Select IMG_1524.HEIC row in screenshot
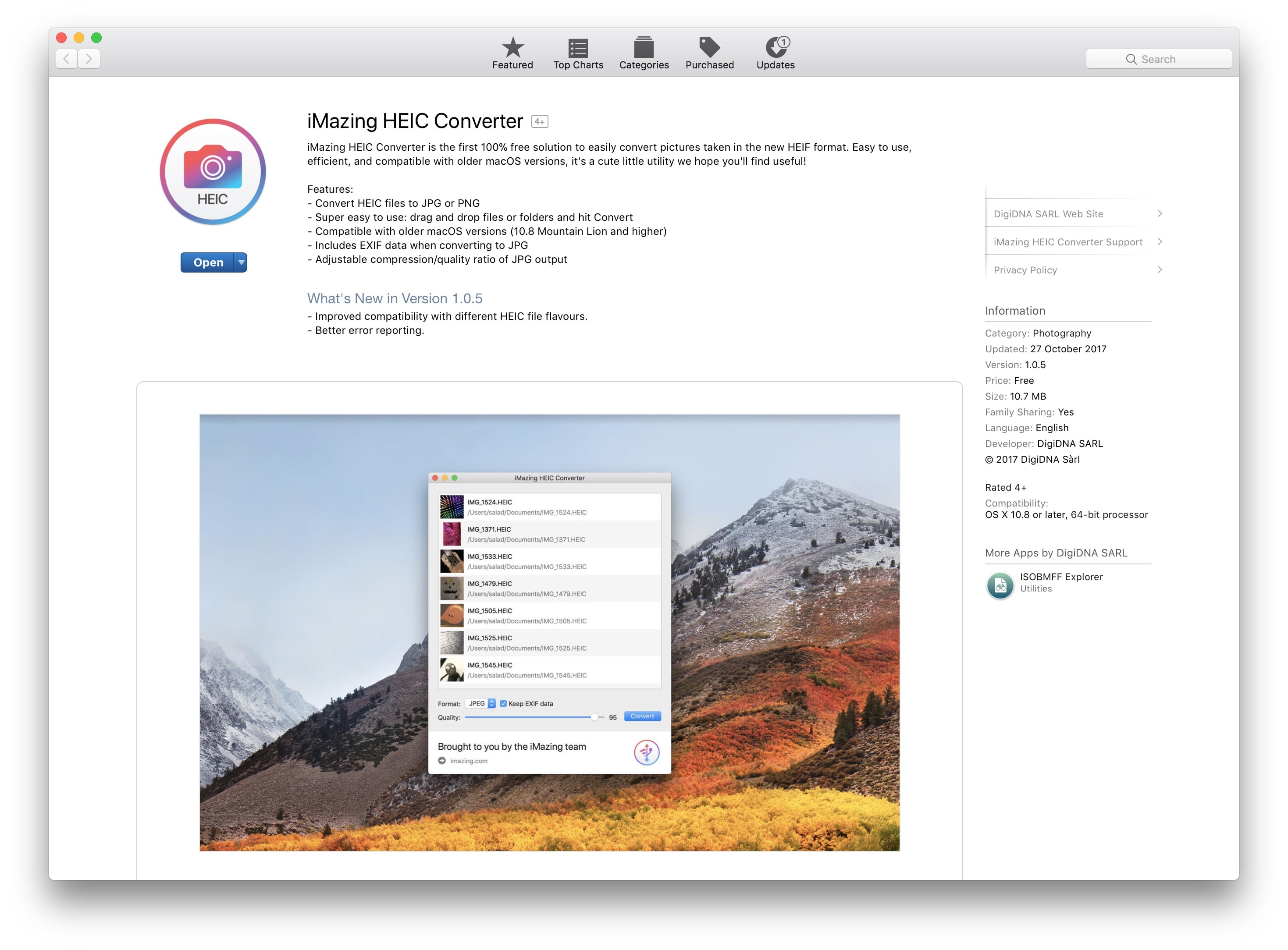1288x950 pixels. [x=549, y=507]
